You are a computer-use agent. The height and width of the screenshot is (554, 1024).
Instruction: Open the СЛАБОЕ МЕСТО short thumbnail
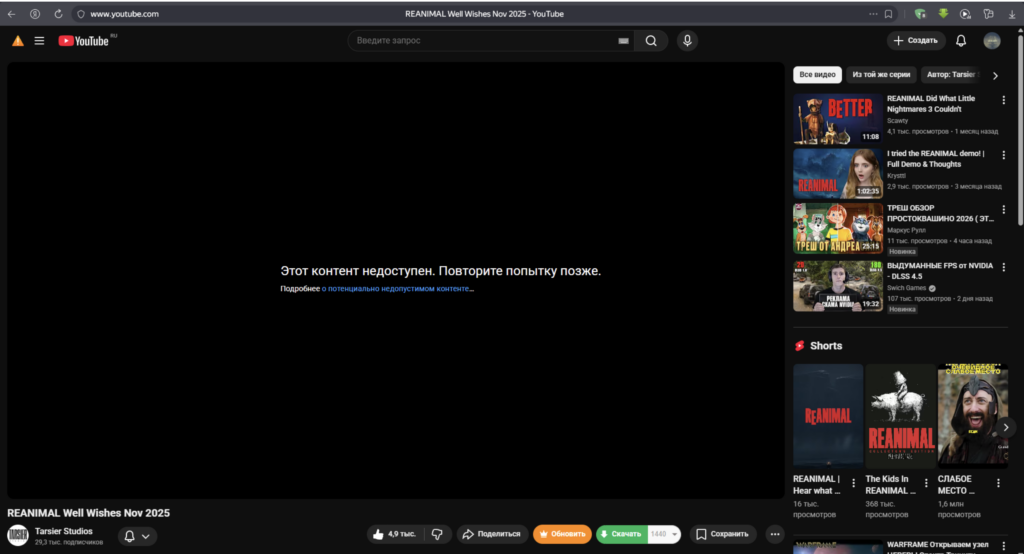[x=972, y=416]
